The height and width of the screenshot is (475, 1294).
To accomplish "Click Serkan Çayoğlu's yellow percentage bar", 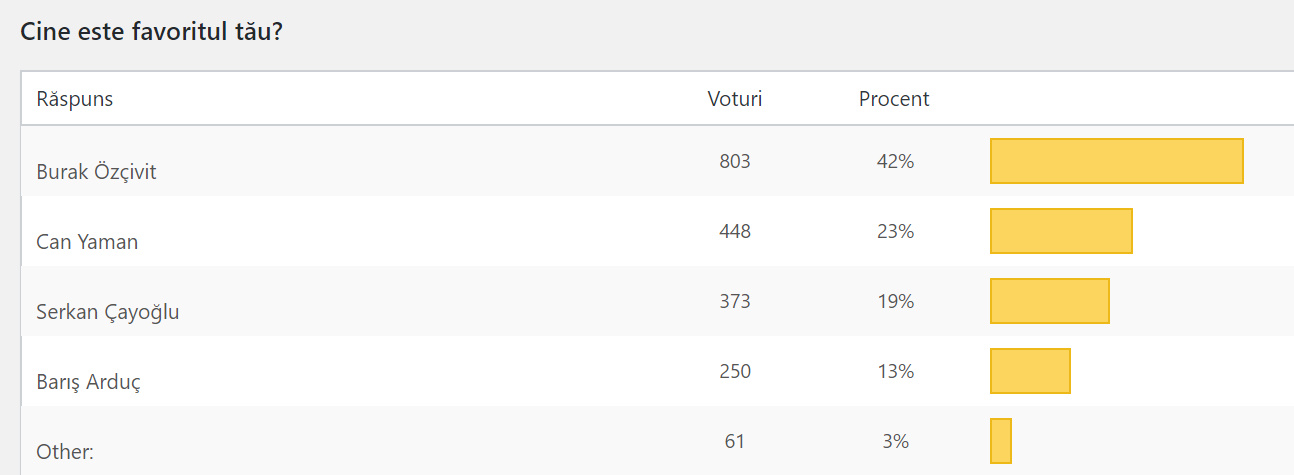I will (1050, 301).
